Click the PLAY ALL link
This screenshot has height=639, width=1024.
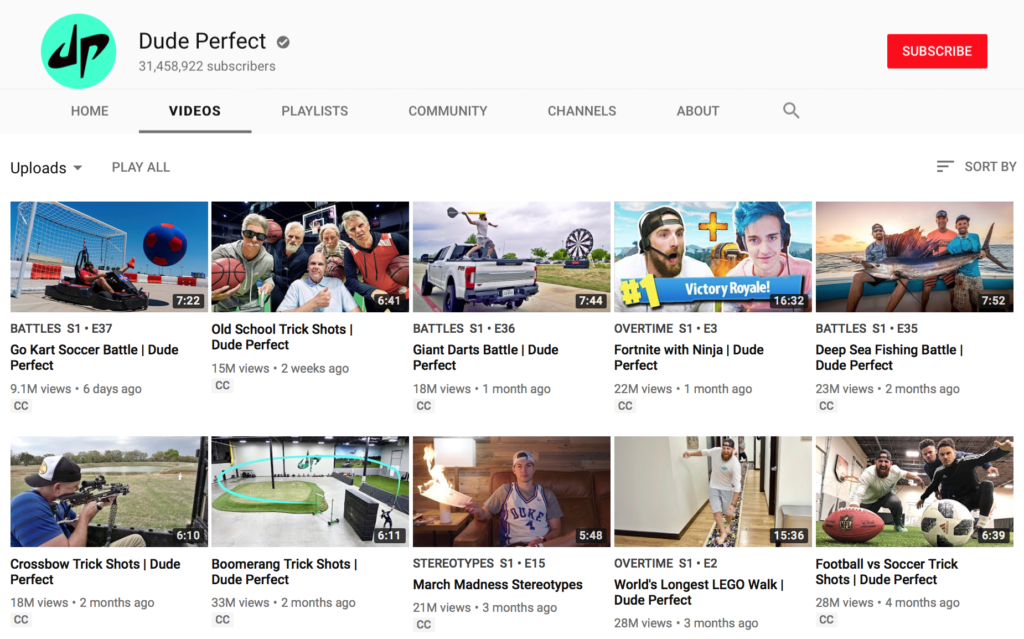(140, 167)
